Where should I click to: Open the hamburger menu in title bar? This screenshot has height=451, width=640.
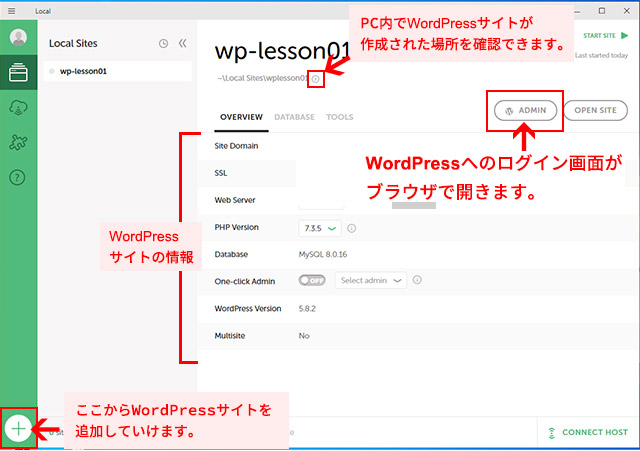(x=11, y=11)
